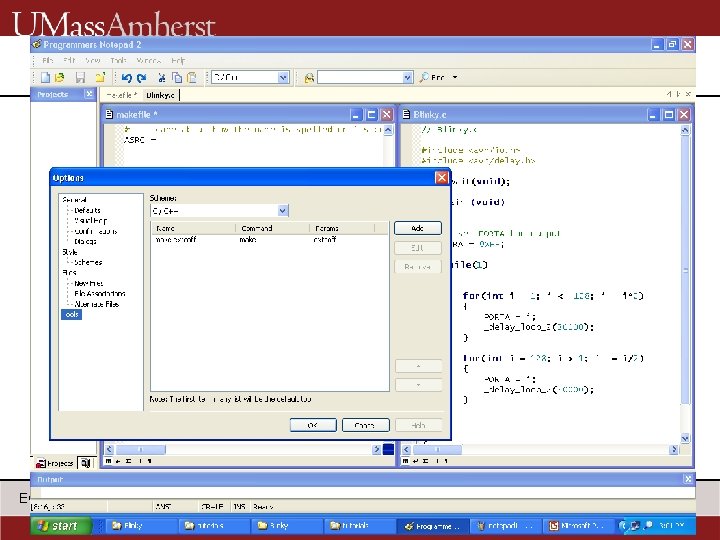Viewport: 720px width, 540px height.
Task: Click the Copy toolbar icon
Action: click(x=177, y=78)
